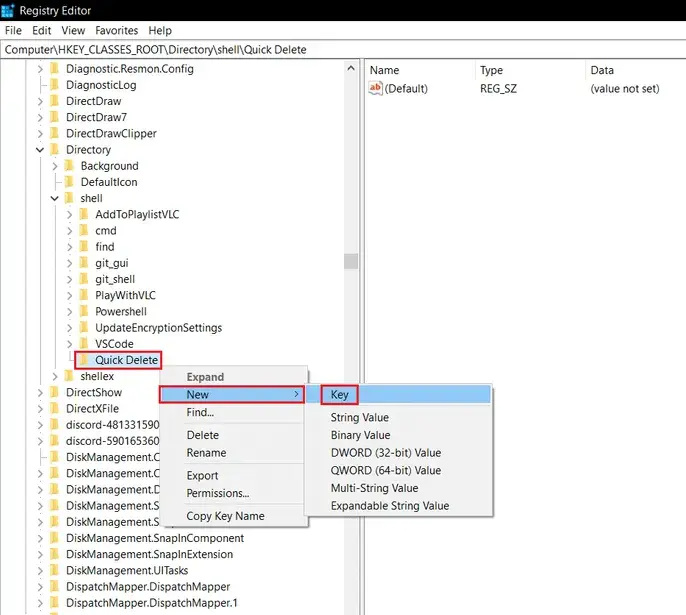Expand the UpdateEncryptionSettings key
This screenshot has width=686, height=615.
tap(69, 328)
